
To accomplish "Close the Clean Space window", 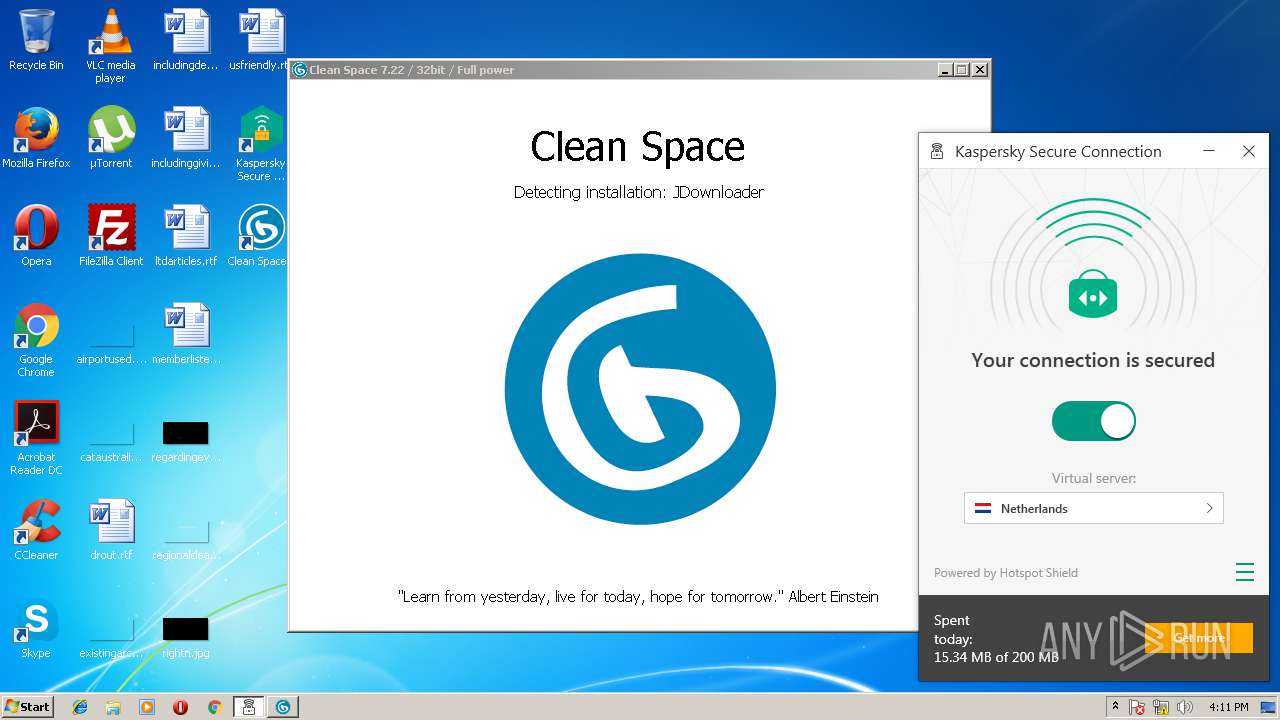I will pos(980,70).
